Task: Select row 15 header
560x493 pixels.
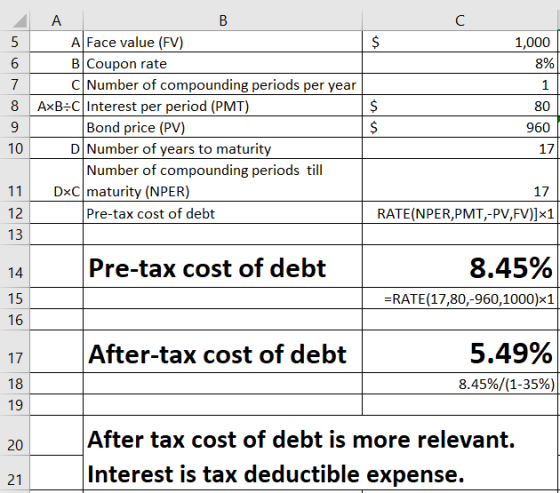Action: (15, 298)
